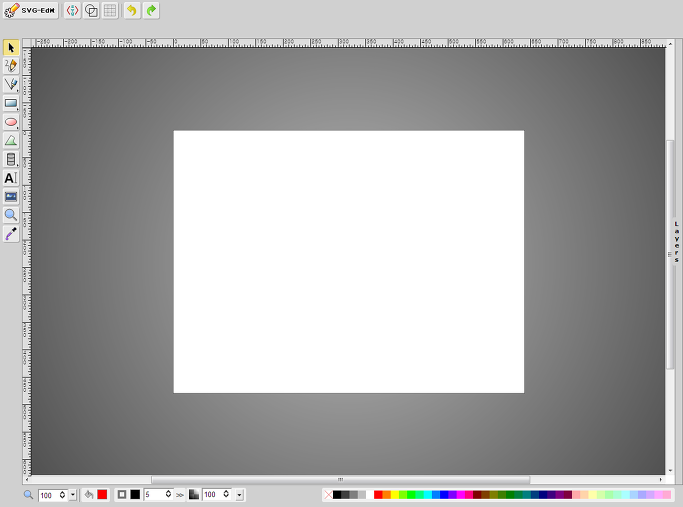This screenshot has height=507, width=683.
Task: Select the Zoom magnifier tool
Action: point(11,215)
